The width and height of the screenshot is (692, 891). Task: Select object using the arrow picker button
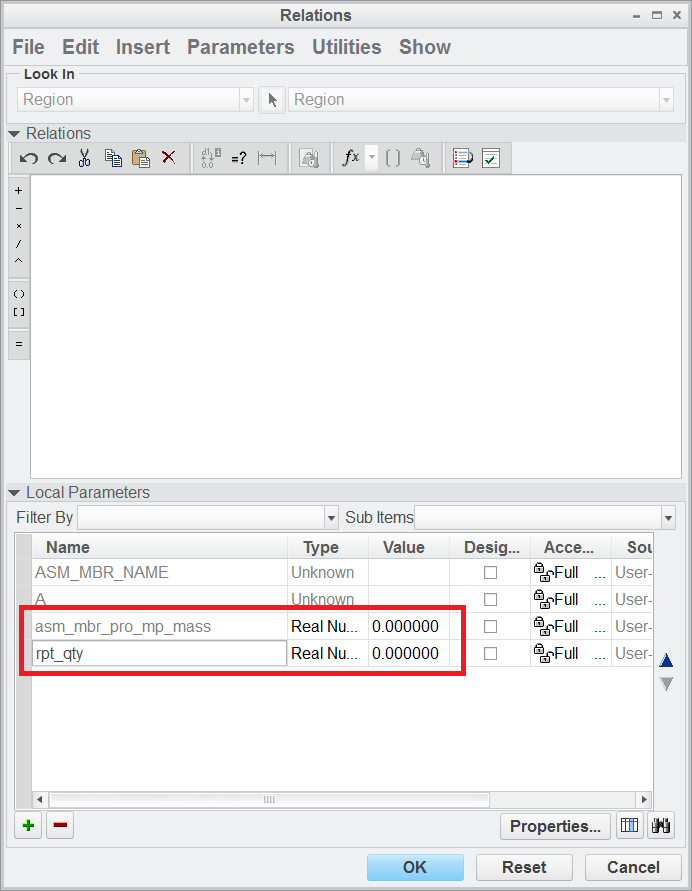point(272,100)
